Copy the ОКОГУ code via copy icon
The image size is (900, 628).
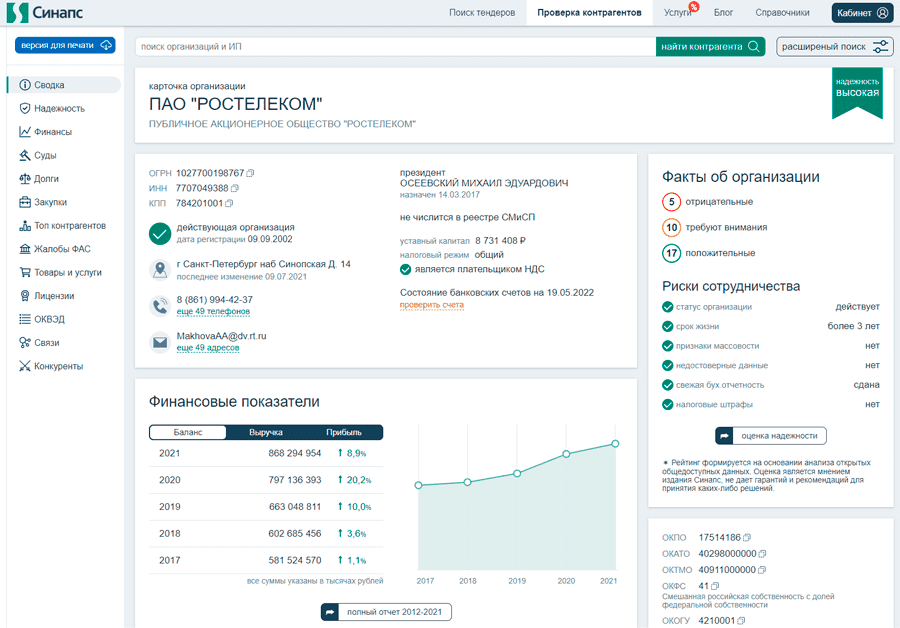[741, 621]
